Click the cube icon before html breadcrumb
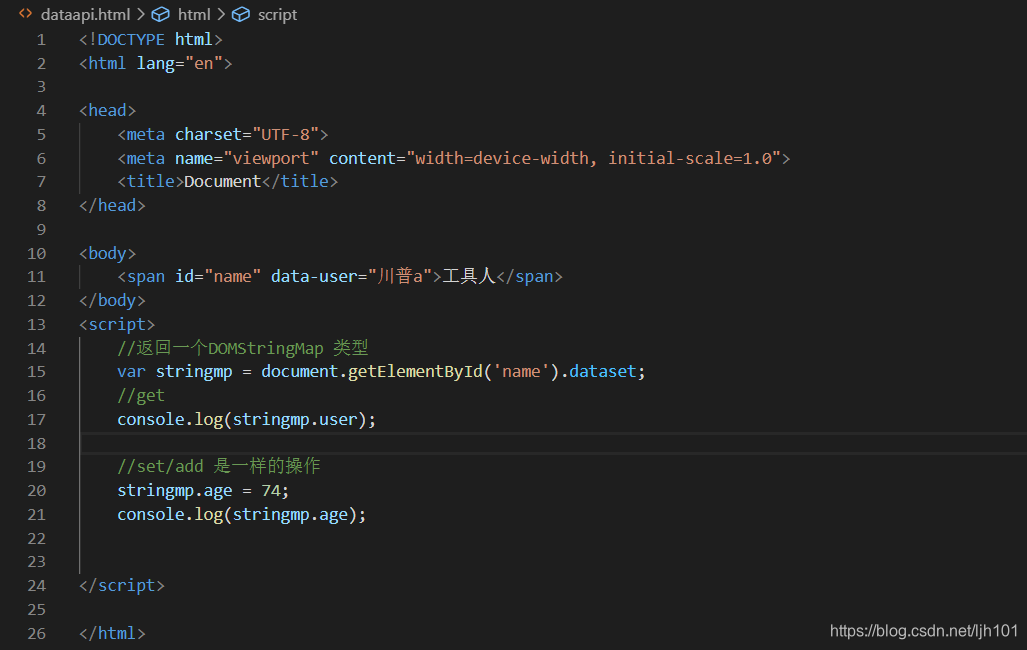Screen dimensions: 1027x650 [160, 14]
